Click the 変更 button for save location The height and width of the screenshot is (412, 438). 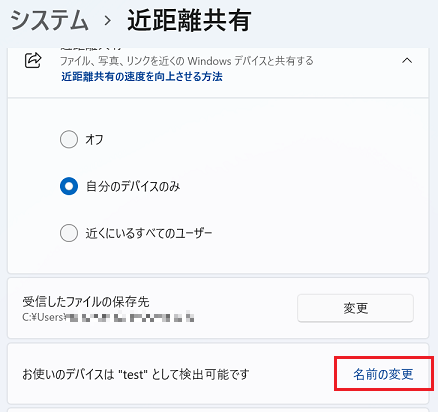355,308
